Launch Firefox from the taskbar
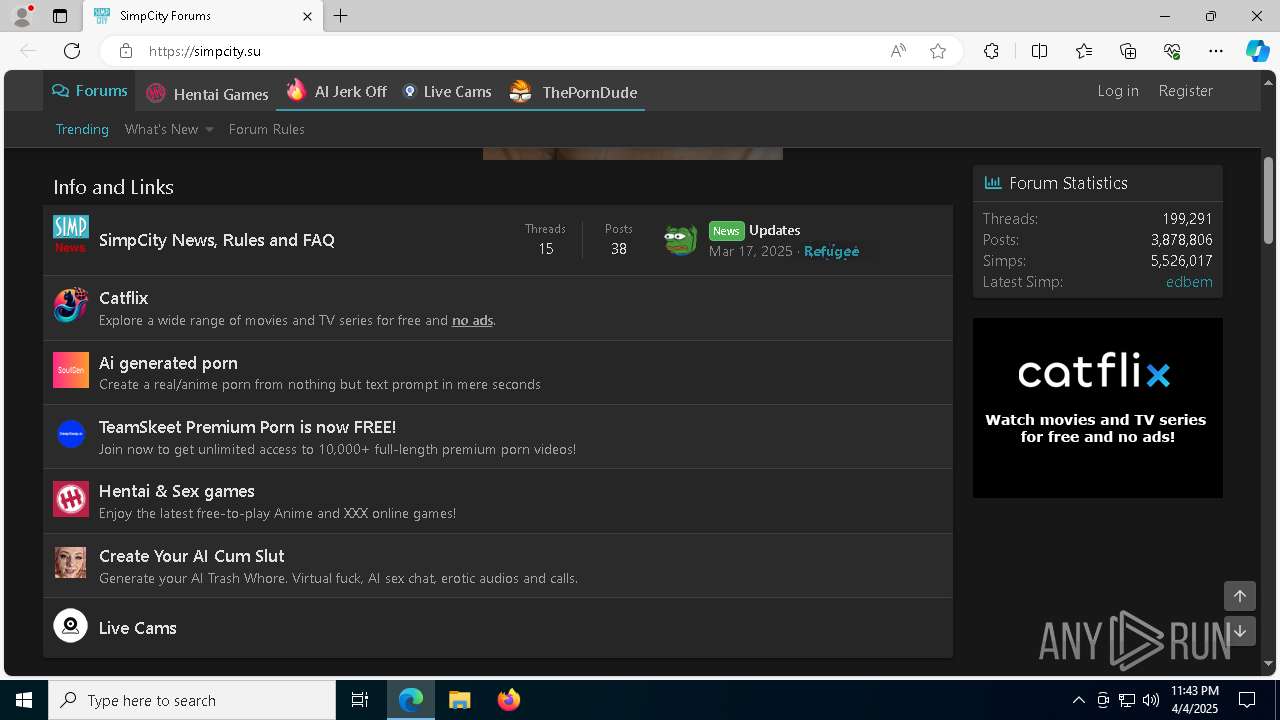 coord(508,700)
